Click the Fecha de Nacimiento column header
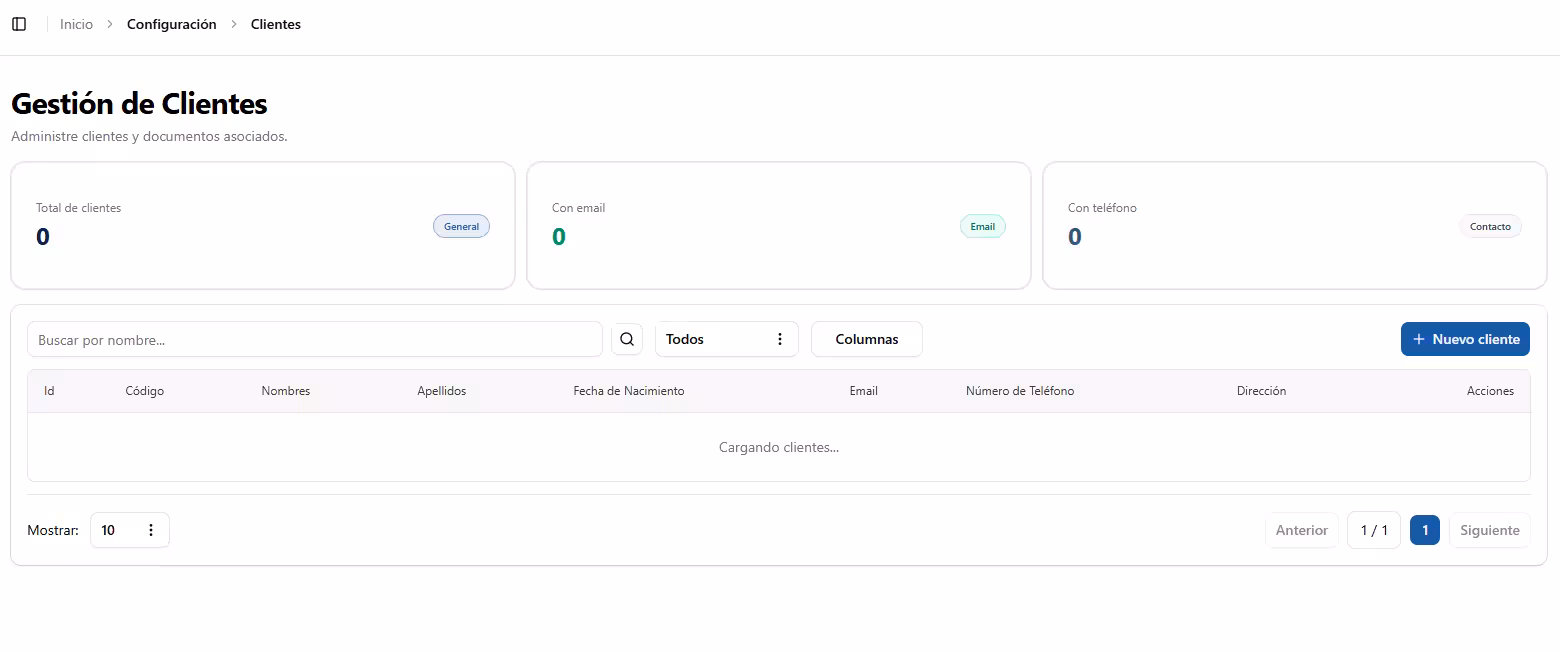1560x652 pixels. click(x=628, y=391)
